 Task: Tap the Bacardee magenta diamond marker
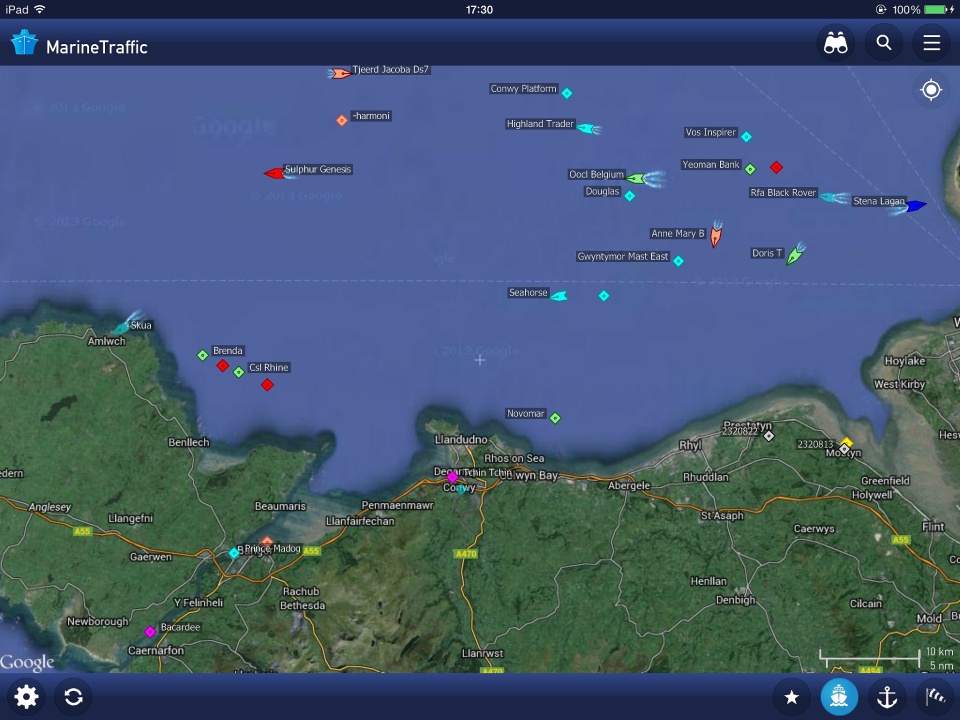point(150,631)
